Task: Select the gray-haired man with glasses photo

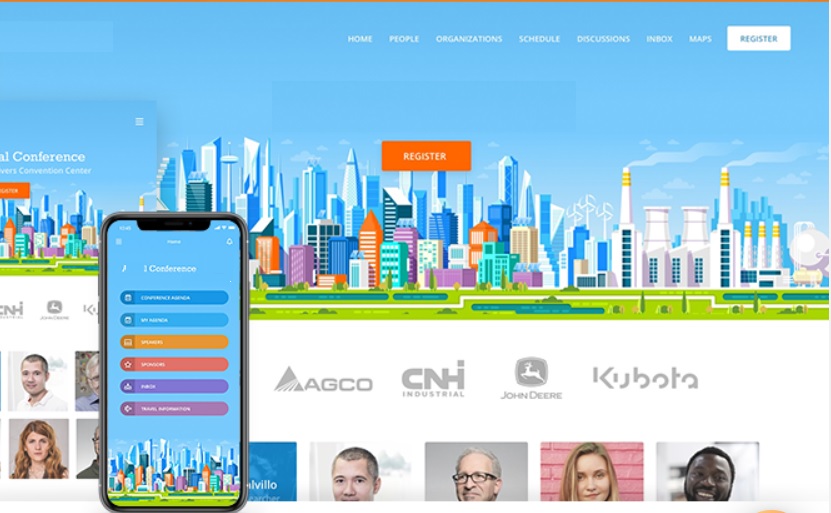Action: point(476,472)
